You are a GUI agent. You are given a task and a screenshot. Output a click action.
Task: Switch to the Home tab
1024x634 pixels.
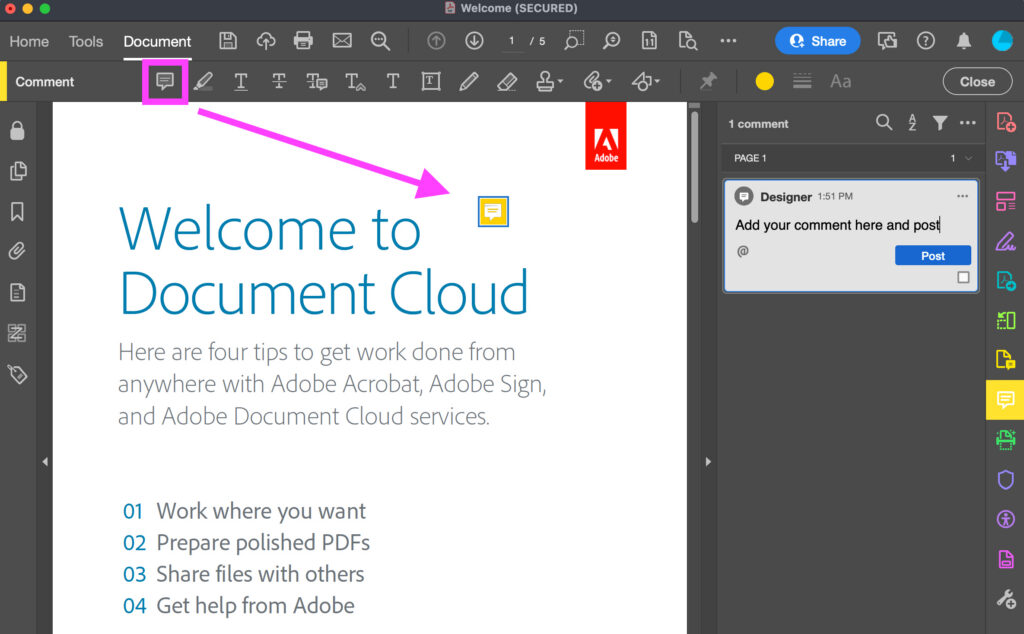(x=29, y=41)
